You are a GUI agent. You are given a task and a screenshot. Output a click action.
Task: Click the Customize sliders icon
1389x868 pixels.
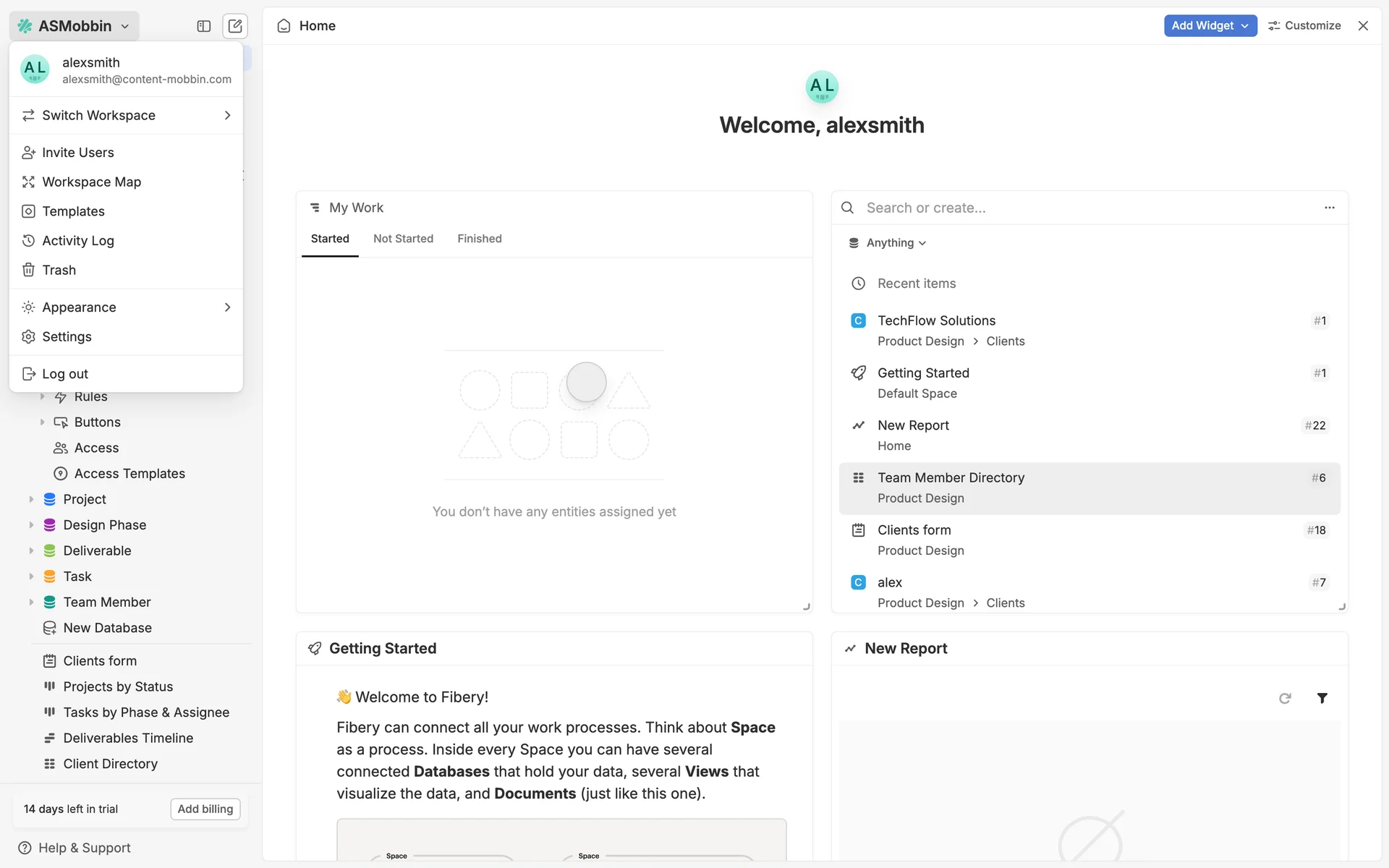(x=1274, y=25)
